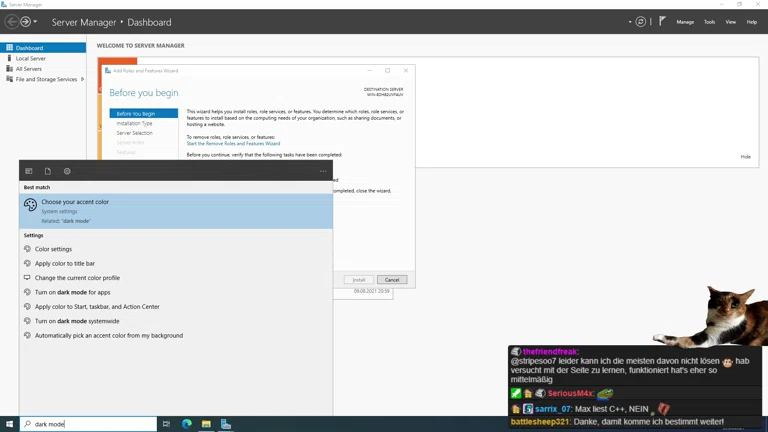Open the Tools menu
This screenshot has height=432, width=768.
pyautogui.click(x=709, y=22)
